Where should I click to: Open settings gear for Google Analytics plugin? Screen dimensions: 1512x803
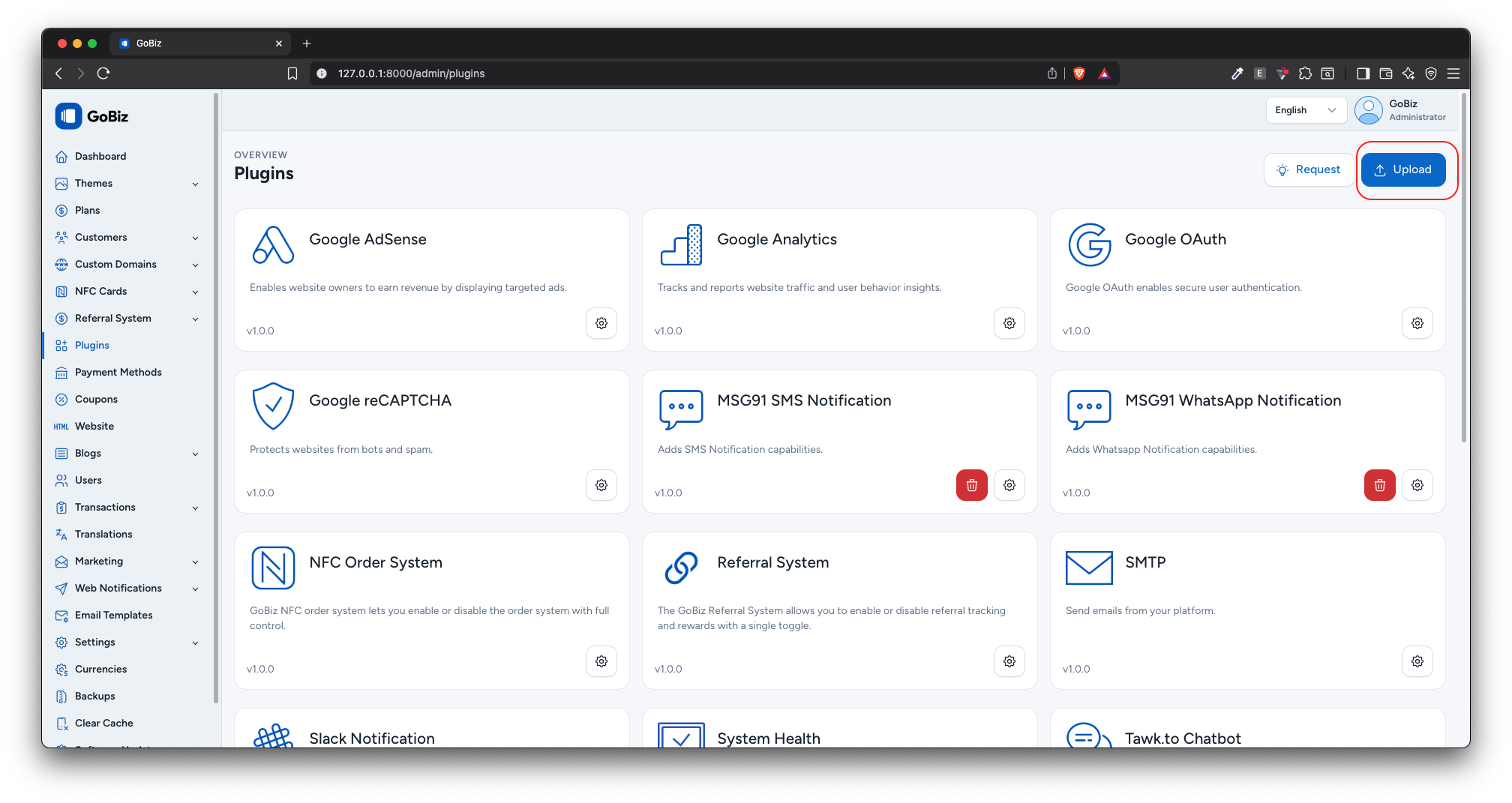pos(1009,323)
